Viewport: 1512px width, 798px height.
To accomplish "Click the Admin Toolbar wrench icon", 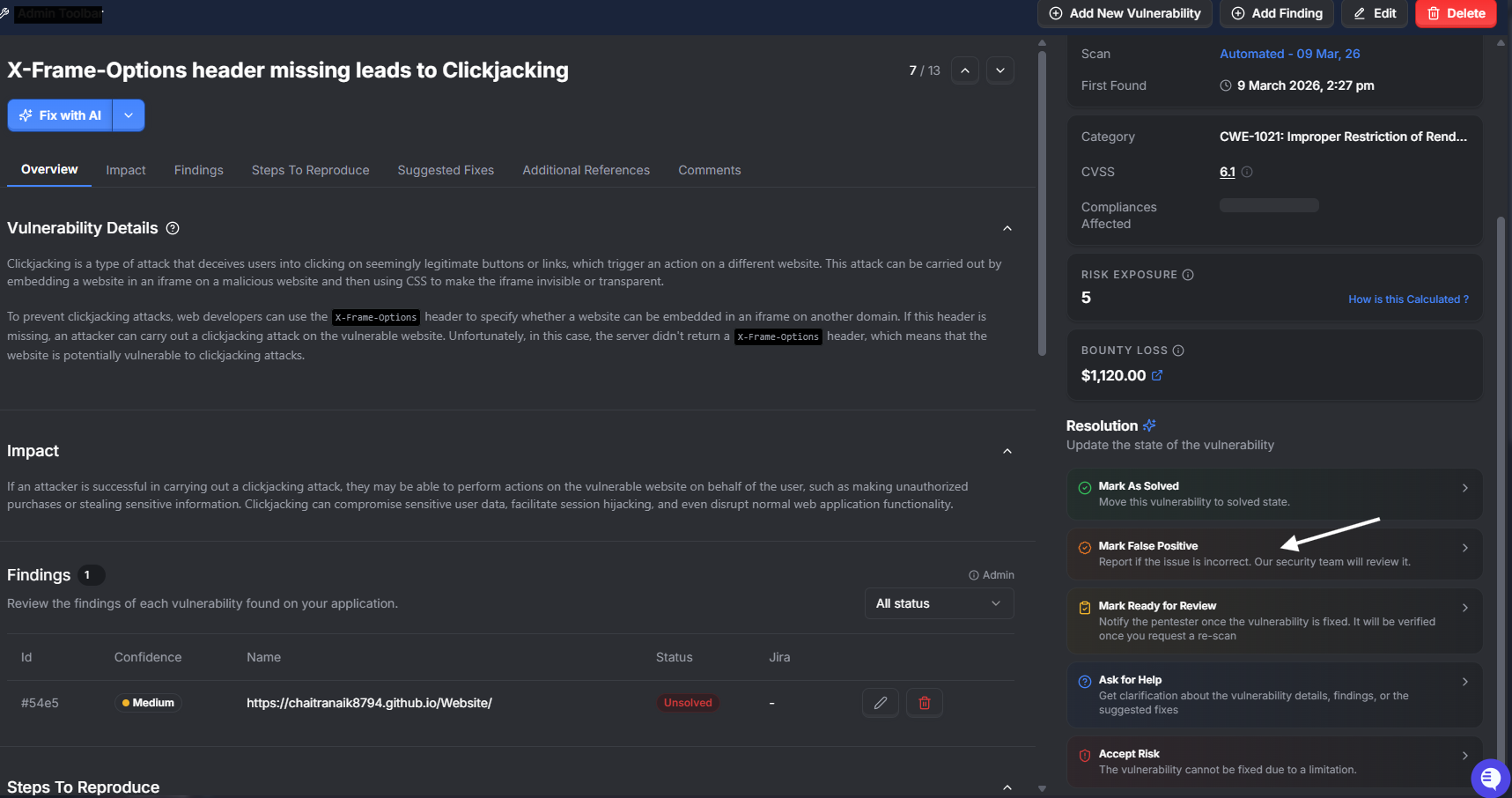I will [4, 13].
